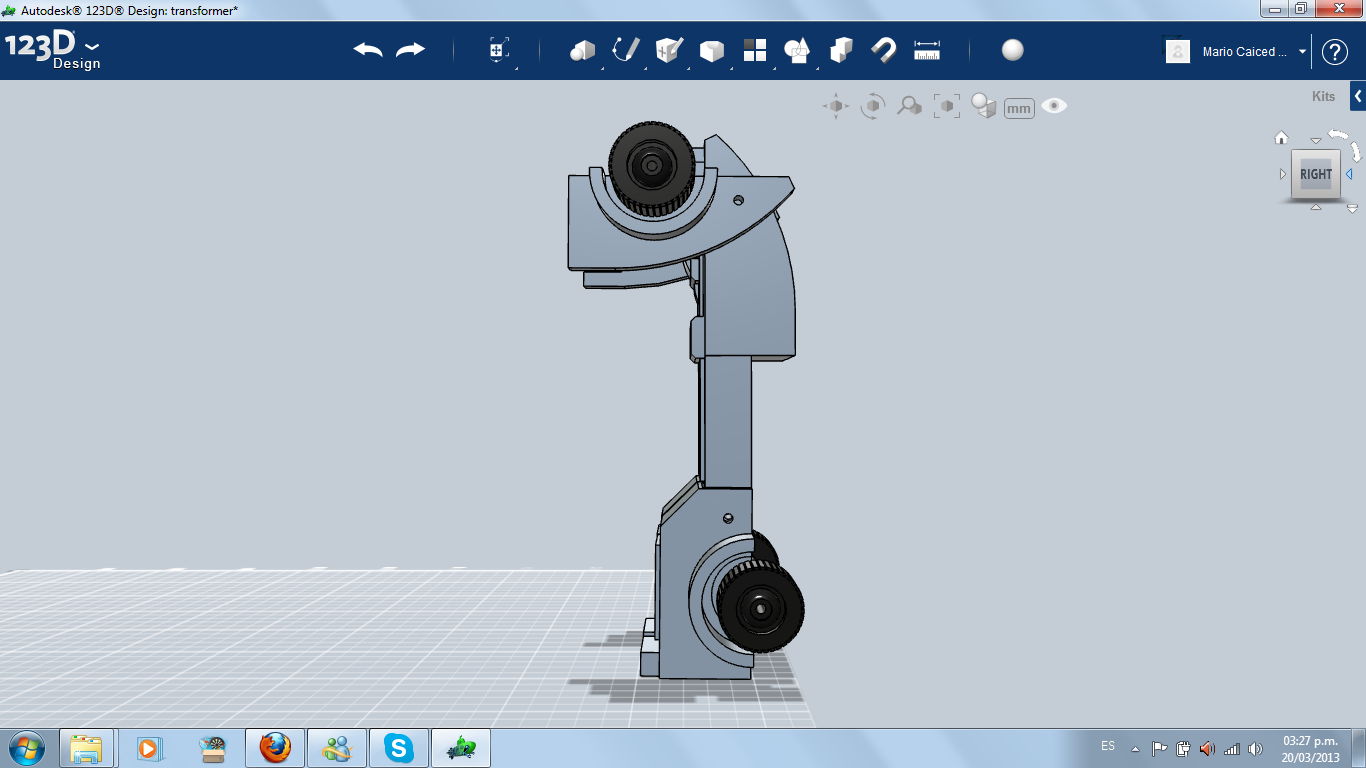This screenshot has height=768, width=1366.
Task: Open the Transform tool
Action: pos(499,50)
